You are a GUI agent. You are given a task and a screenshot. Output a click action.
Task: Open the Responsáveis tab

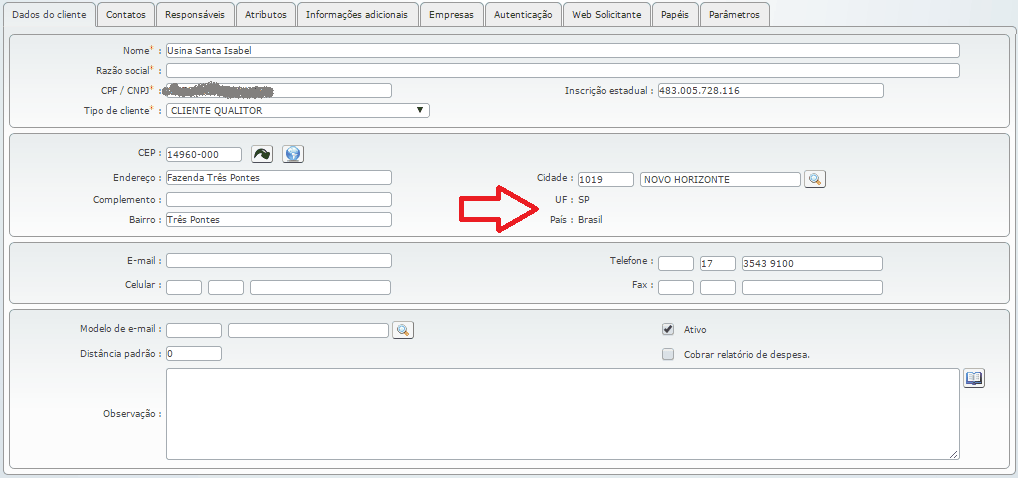pos(196,15)
